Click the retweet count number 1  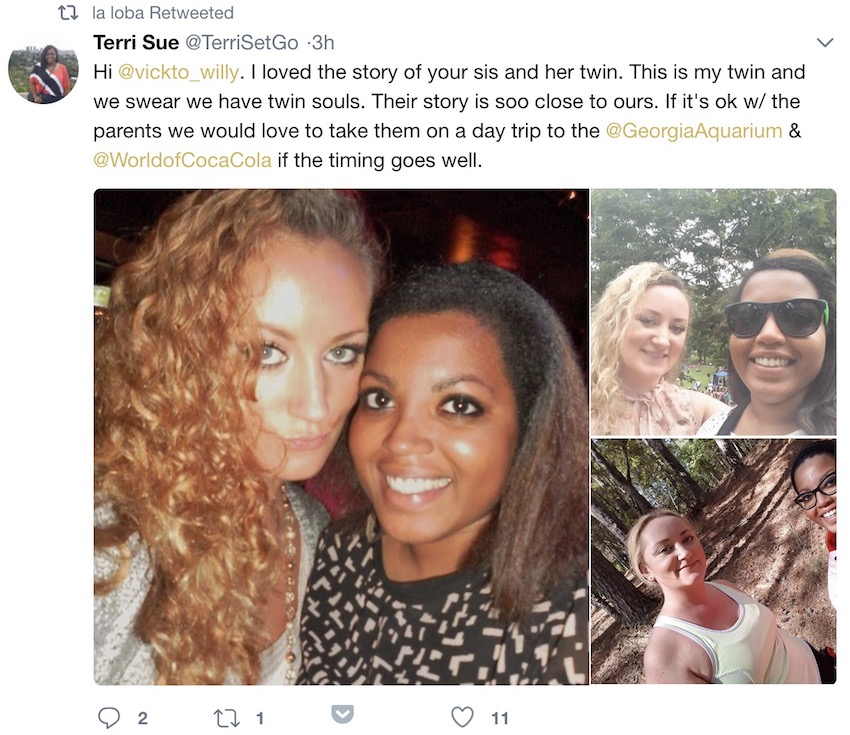(x=260, y=718)
